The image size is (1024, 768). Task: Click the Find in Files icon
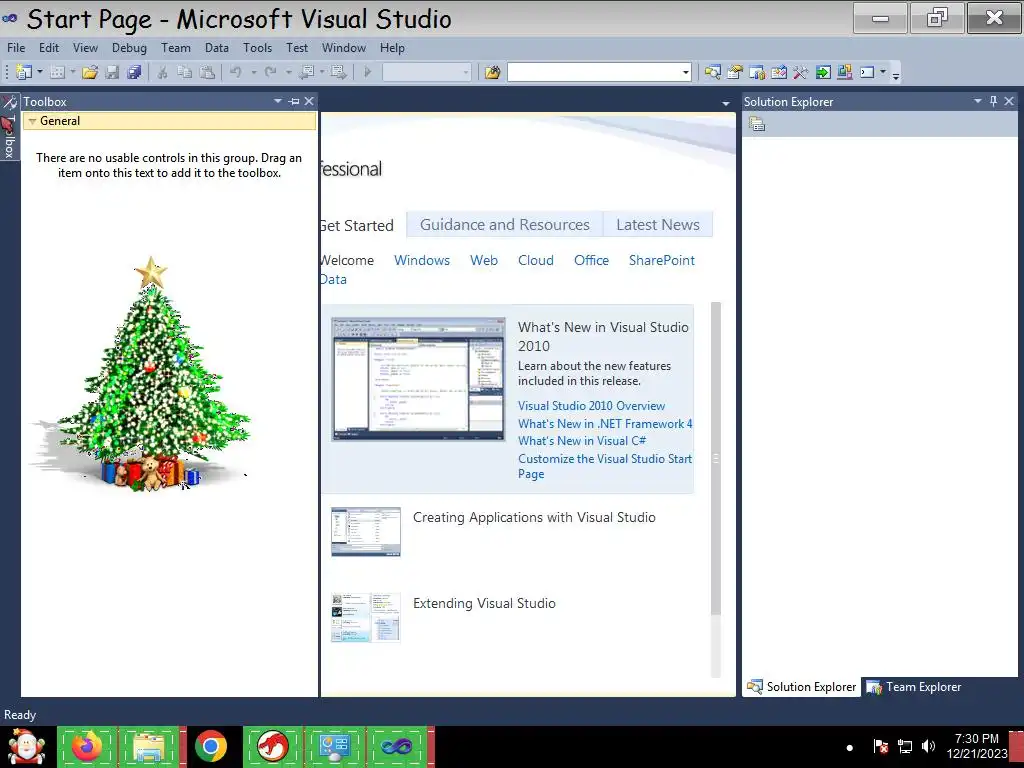pos(492,72)
